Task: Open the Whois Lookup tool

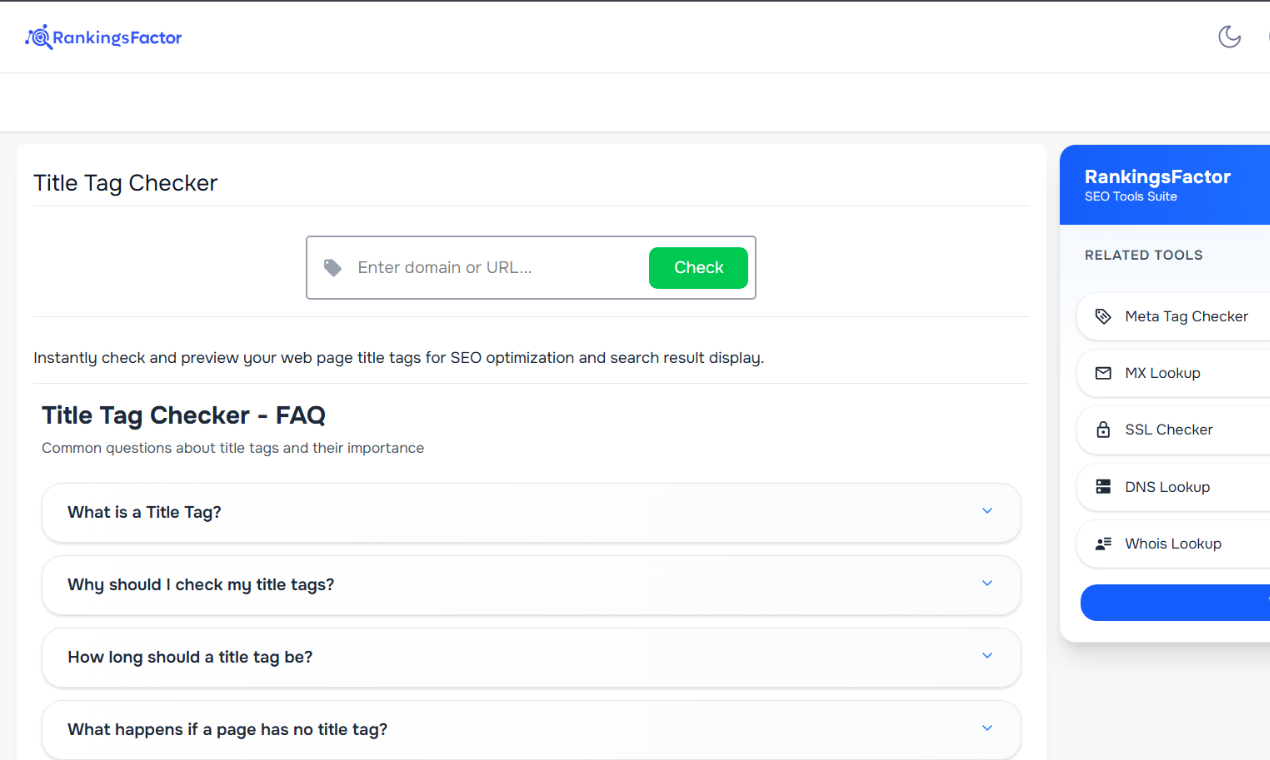Action: coord(1174,544)
